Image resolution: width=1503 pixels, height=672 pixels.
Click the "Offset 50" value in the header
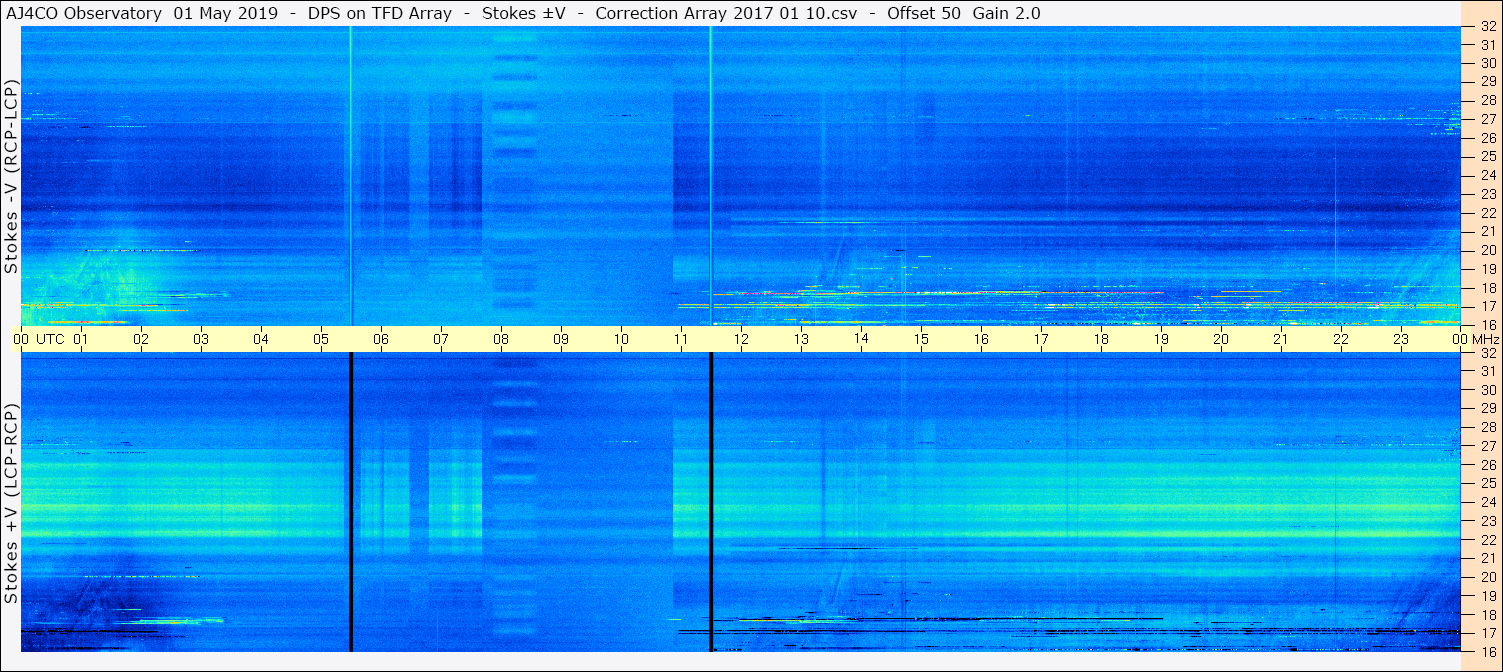pyautogui.click(x=924, y=14)
